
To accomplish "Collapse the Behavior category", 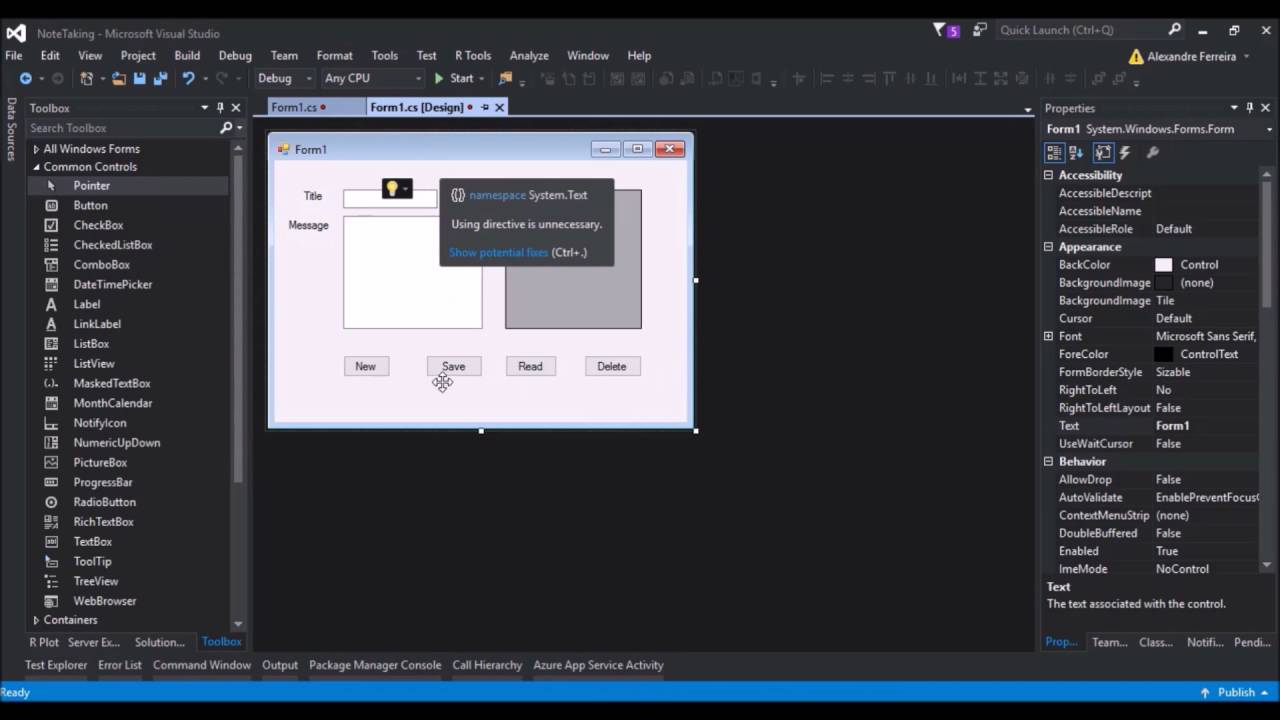I will [x=1048, y=462].
